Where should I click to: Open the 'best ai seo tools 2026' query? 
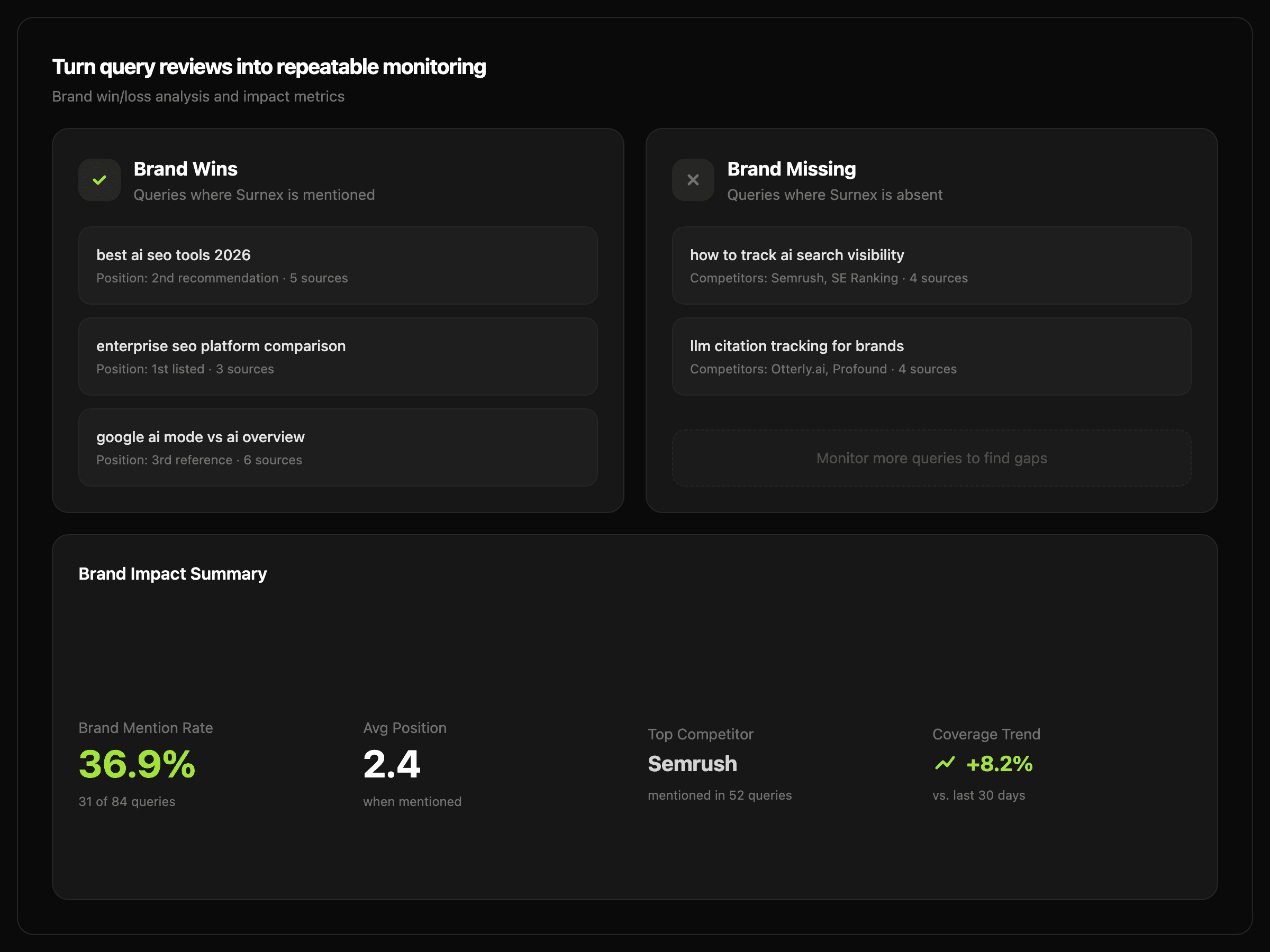pos(338,265)
